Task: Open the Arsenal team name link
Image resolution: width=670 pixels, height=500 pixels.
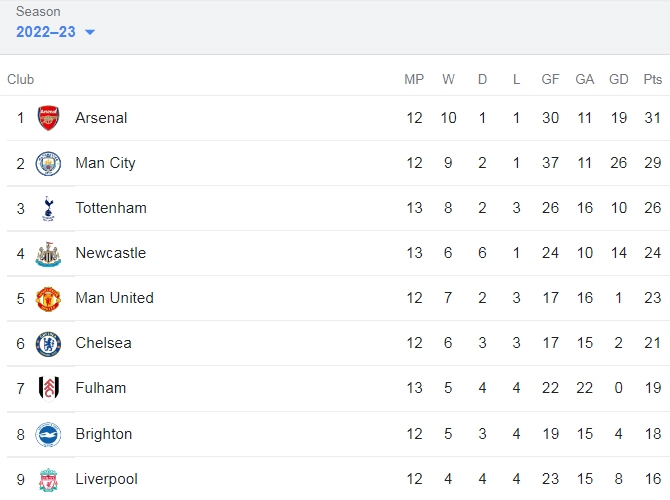Action: click(101, 118)
